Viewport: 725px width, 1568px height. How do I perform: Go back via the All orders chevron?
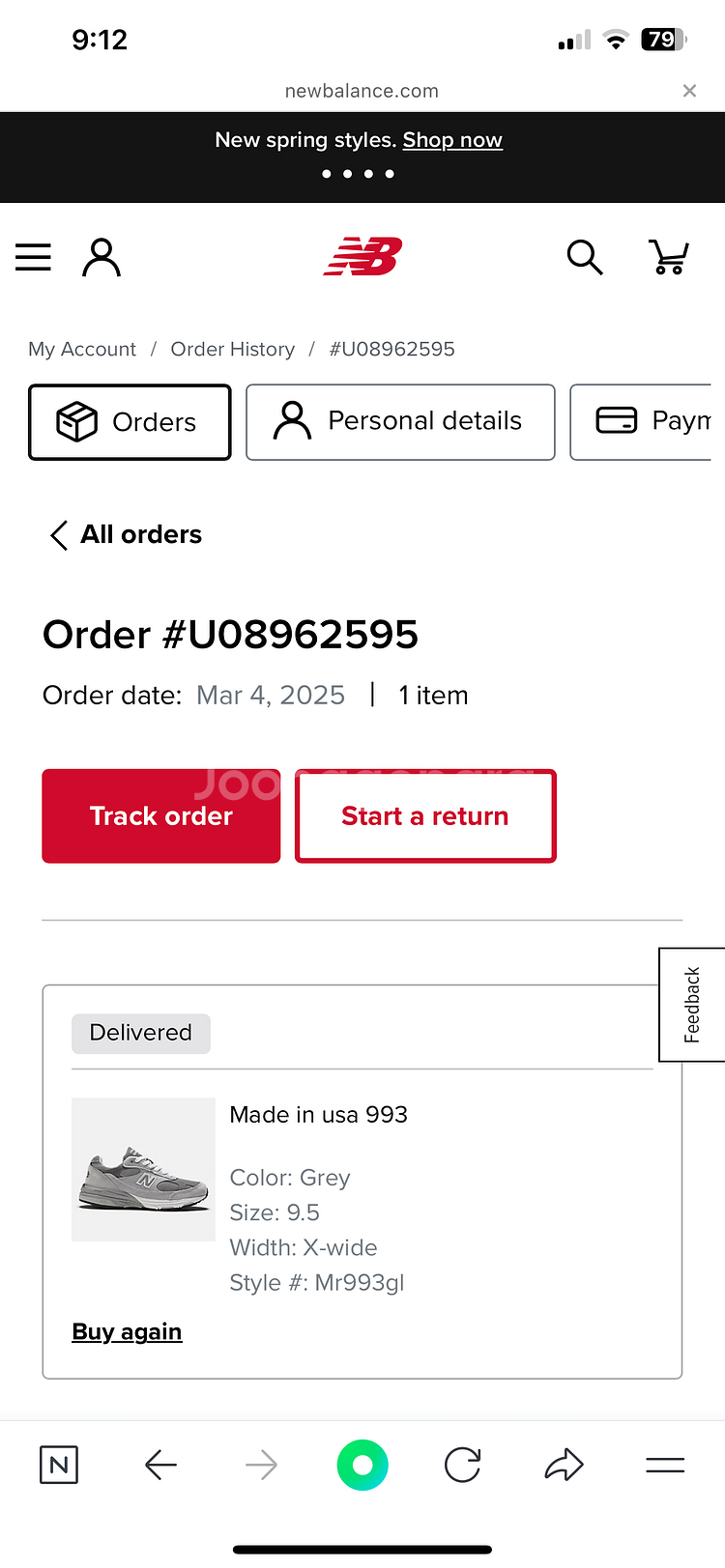coord(126,534)
